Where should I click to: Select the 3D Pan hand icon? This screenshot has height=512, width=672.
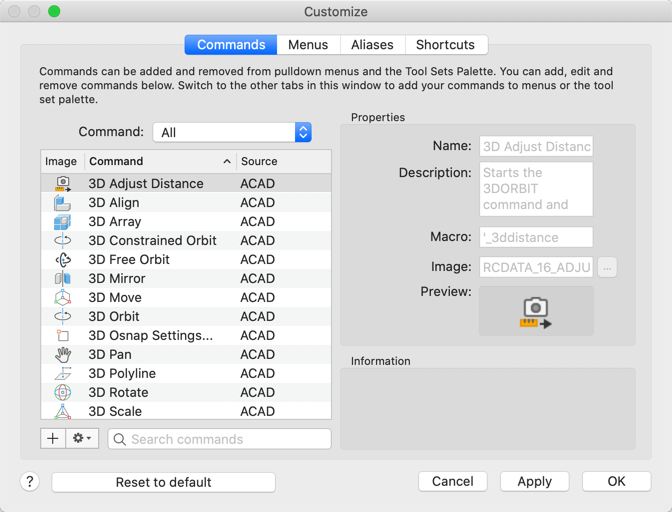(62, 355)
